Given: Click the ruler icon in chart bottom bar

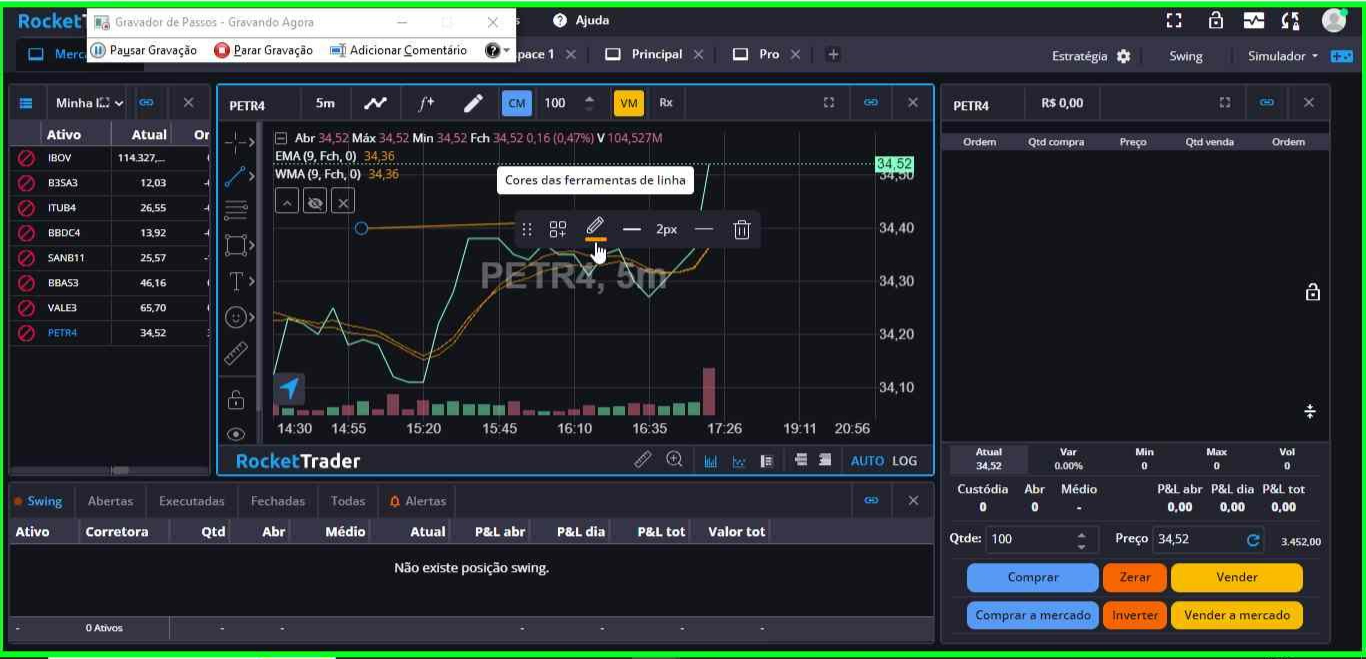Looking at the screenshot, I should pos(643,459).
